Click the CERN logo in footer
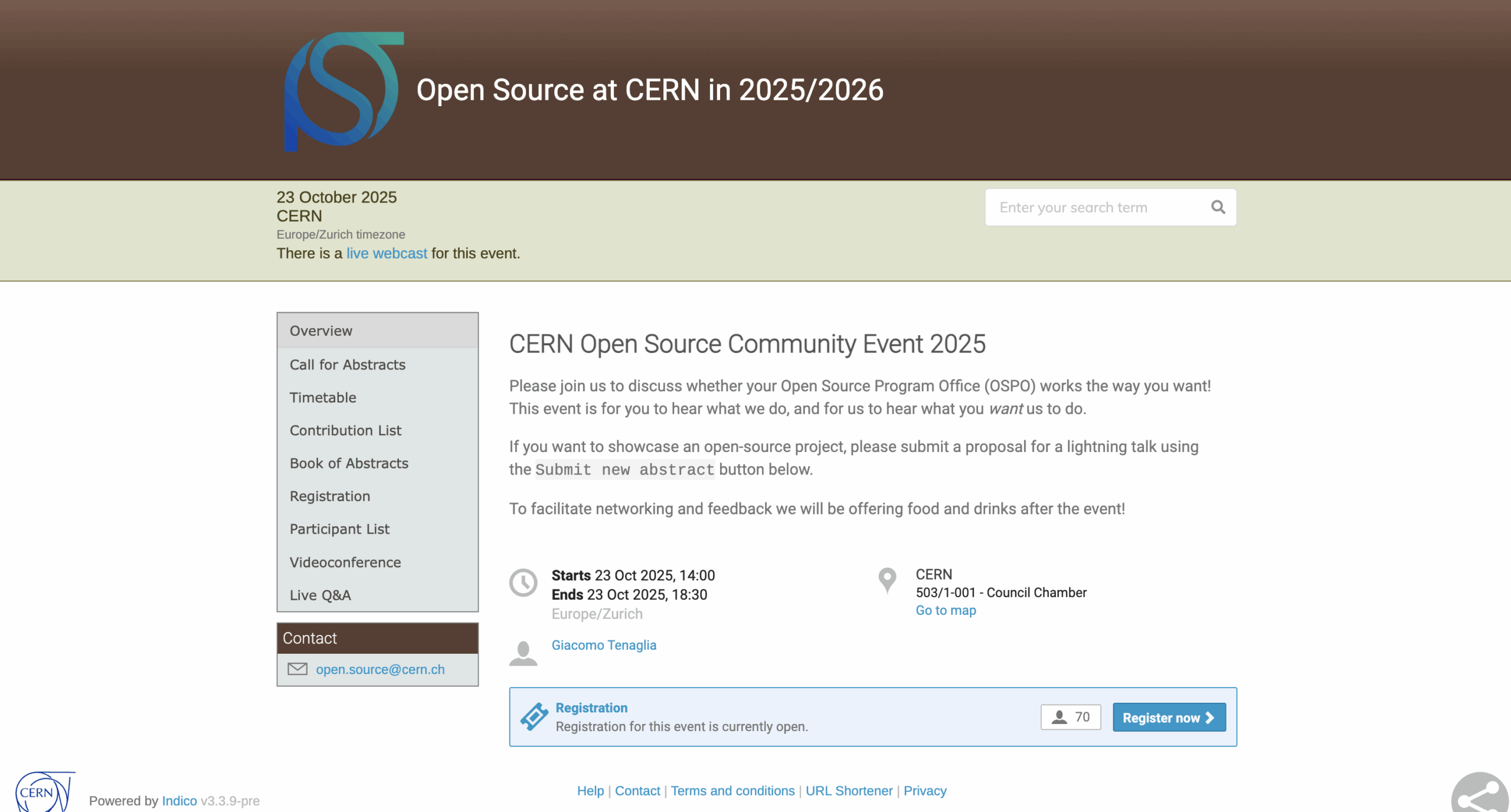This screenshot has height=812, width=1511. point(44,792)
